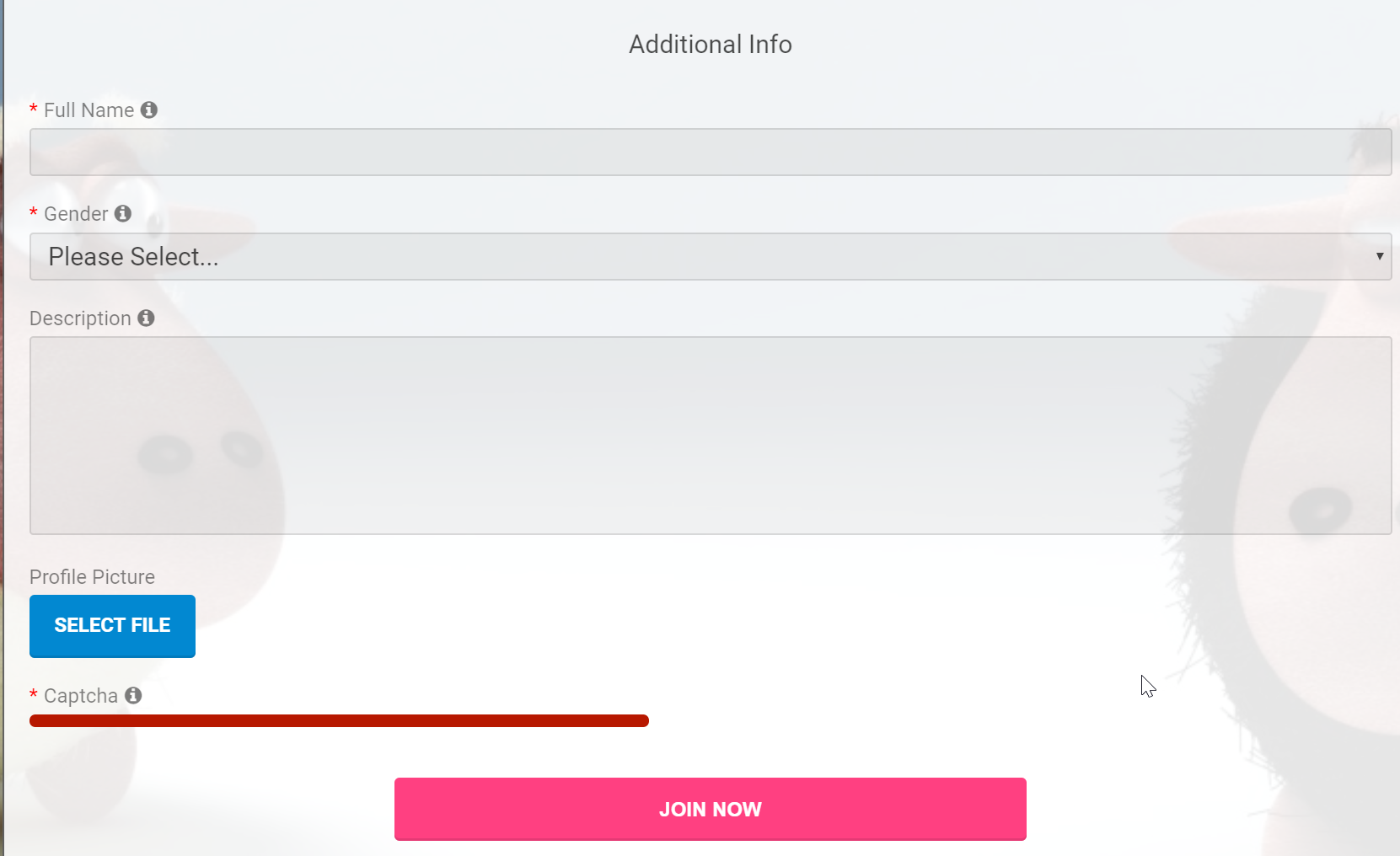This screenshot has height=856, width=1400.
Task: Click the red asterisk beside Gender
Action: point(34,213)
